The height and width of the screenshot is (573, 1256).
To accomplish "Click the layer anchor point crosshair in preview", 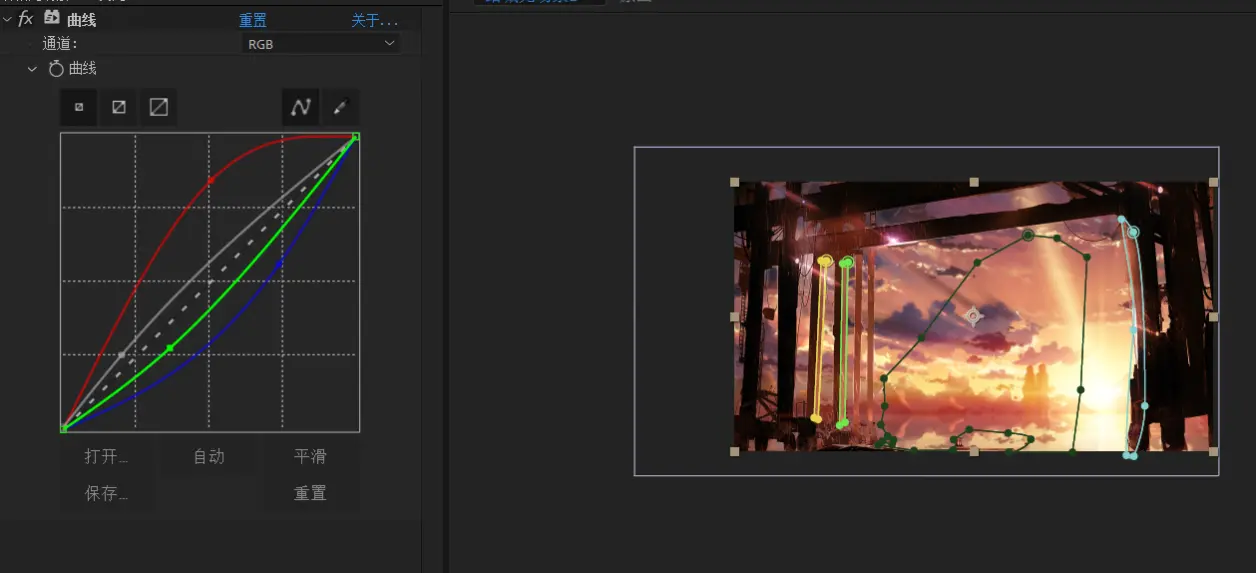I will (x=973, y=316).
